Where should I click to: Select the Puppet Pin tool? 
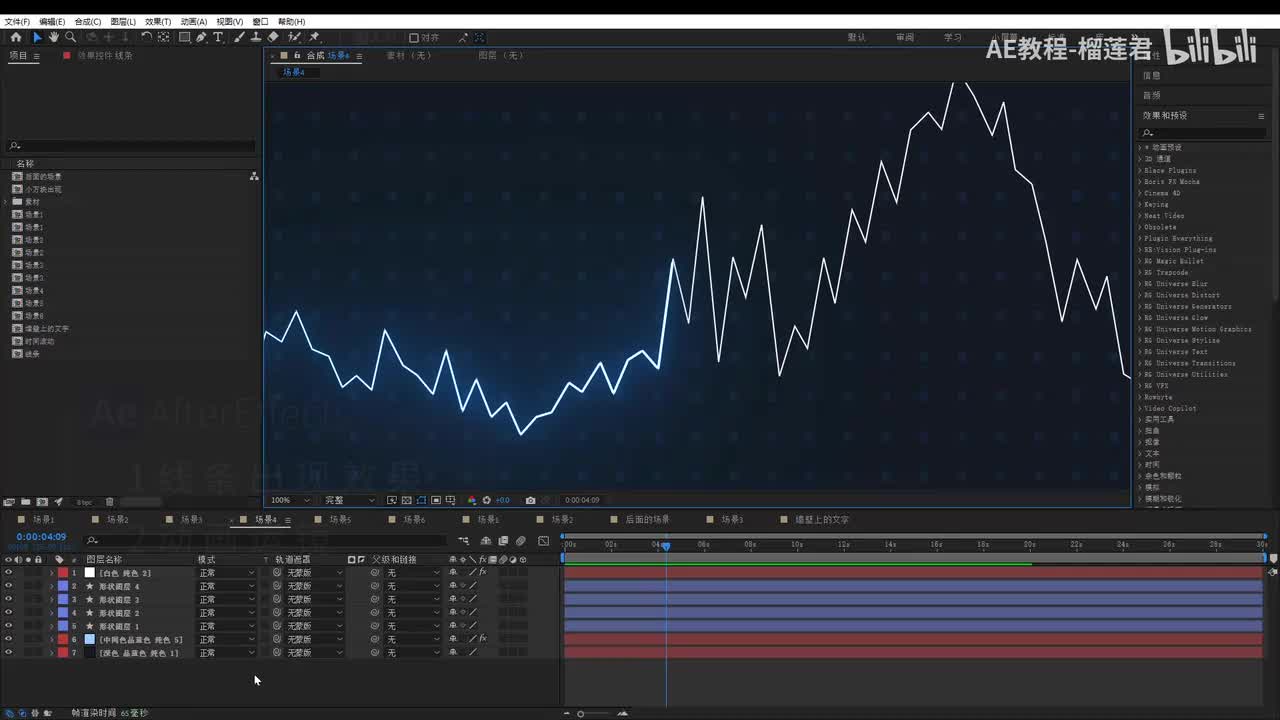pyautogui.click(x=314, y=37)
